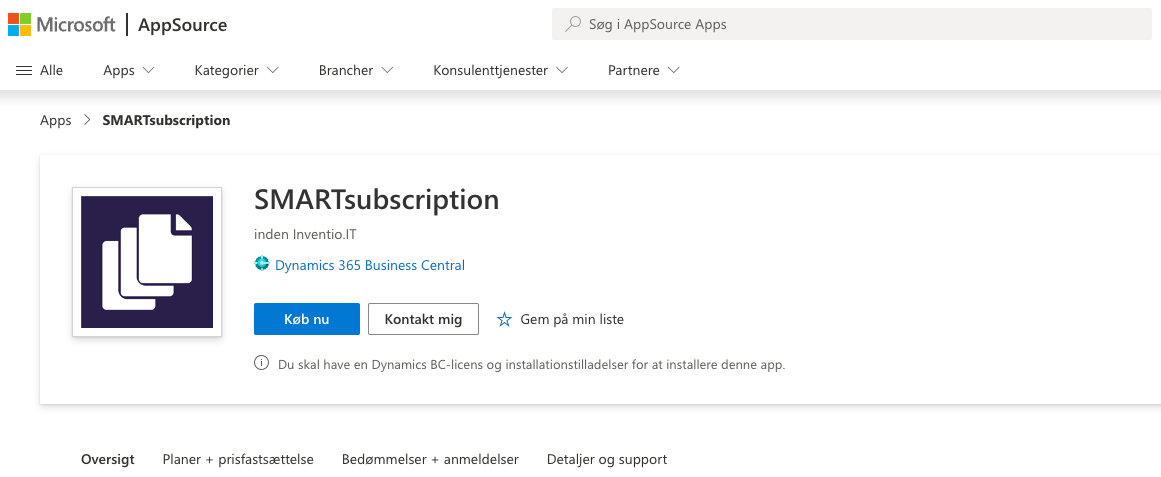Click the Microsoft logo
The height and width of the screenshot is (477, 1161).
pyautogui.click(x=62, y=25)
